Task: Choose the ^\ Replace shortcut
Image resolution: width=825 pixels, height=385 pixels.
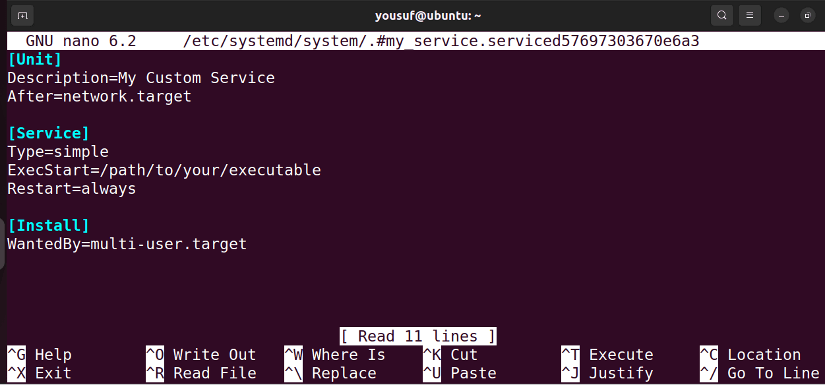Action: (330, 373)
